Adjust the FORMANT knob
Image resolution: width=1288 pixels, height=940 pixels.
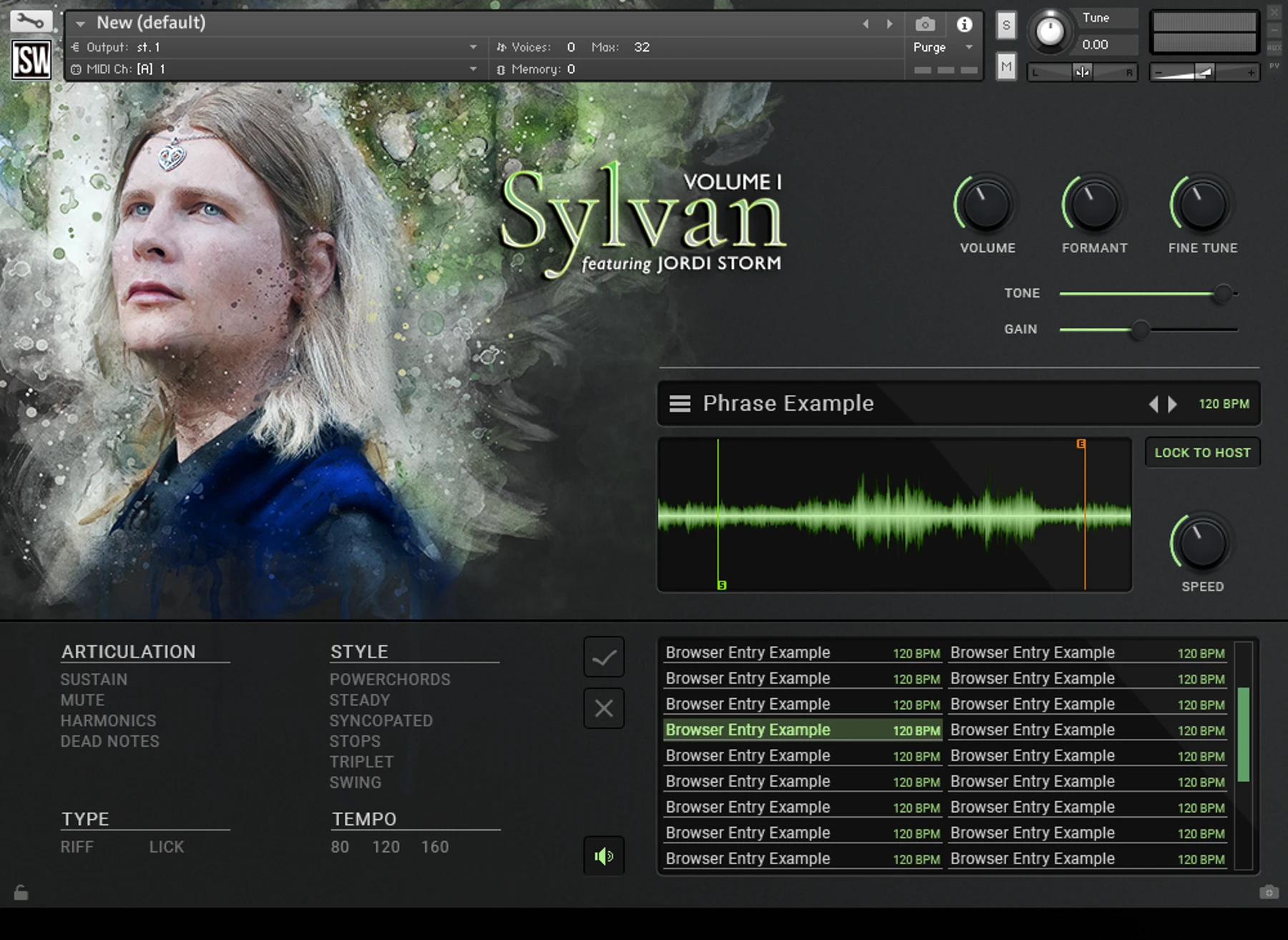tap(1094, 205)
